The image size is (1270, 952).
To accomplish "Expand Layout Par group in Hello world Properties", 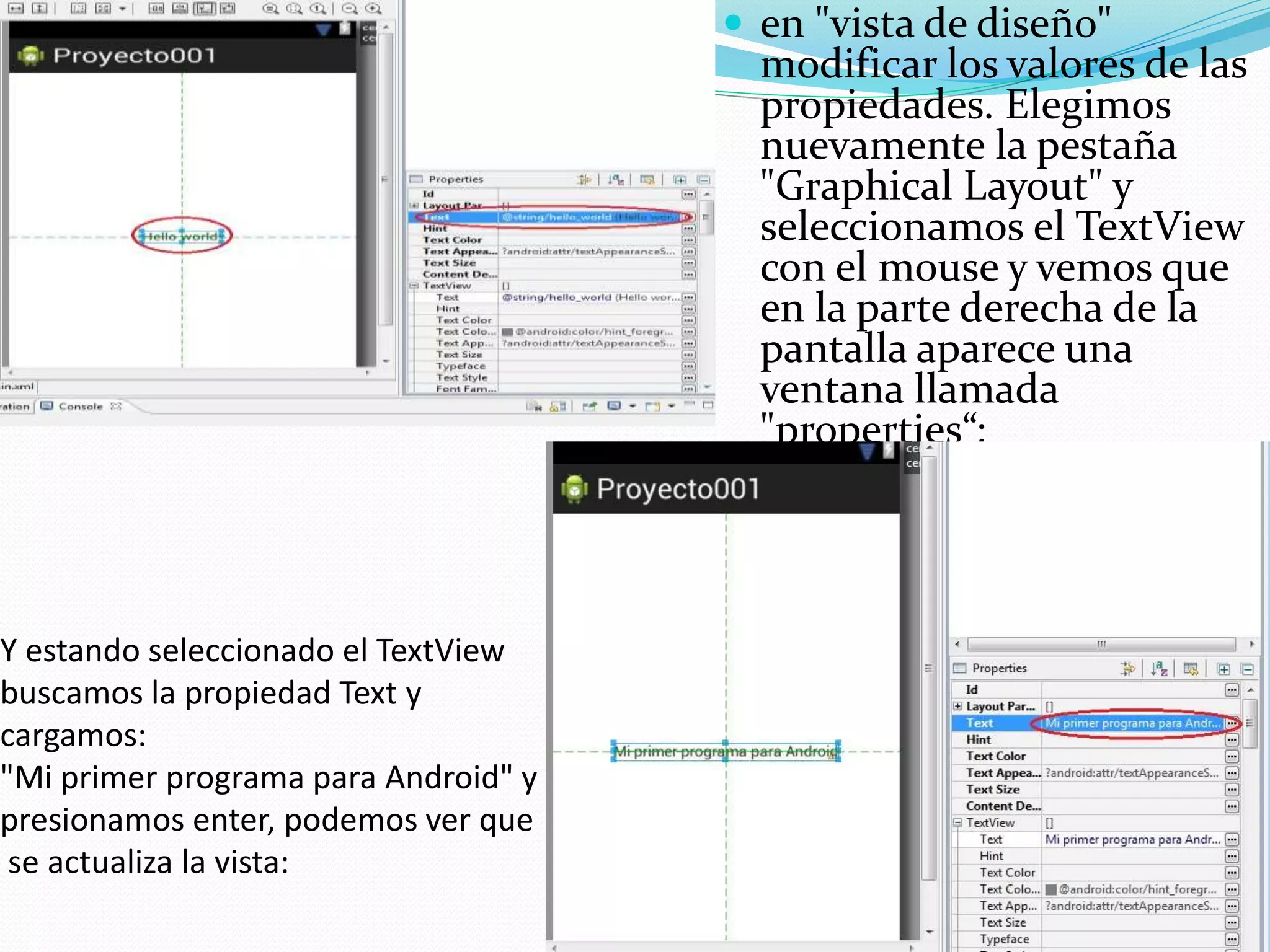I will 414,205.
